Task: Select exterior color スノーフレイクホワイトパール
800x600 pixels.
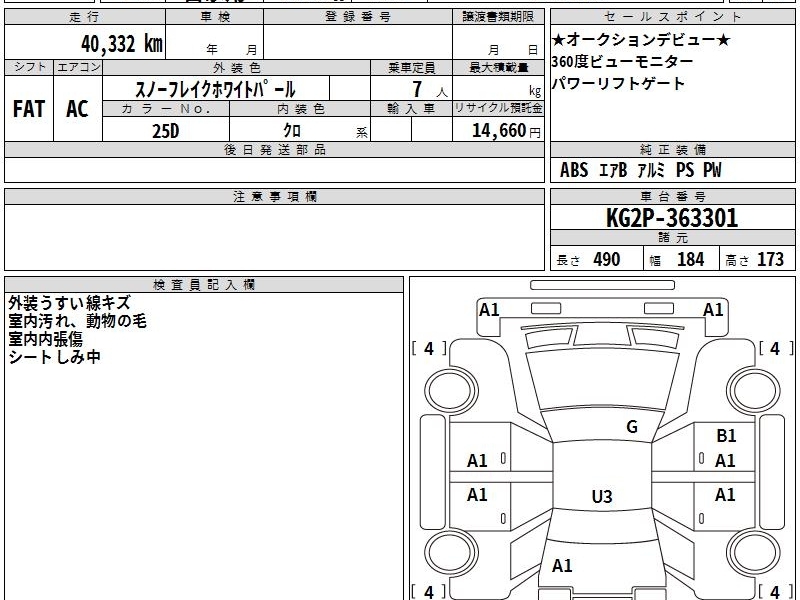Action: 215,89
